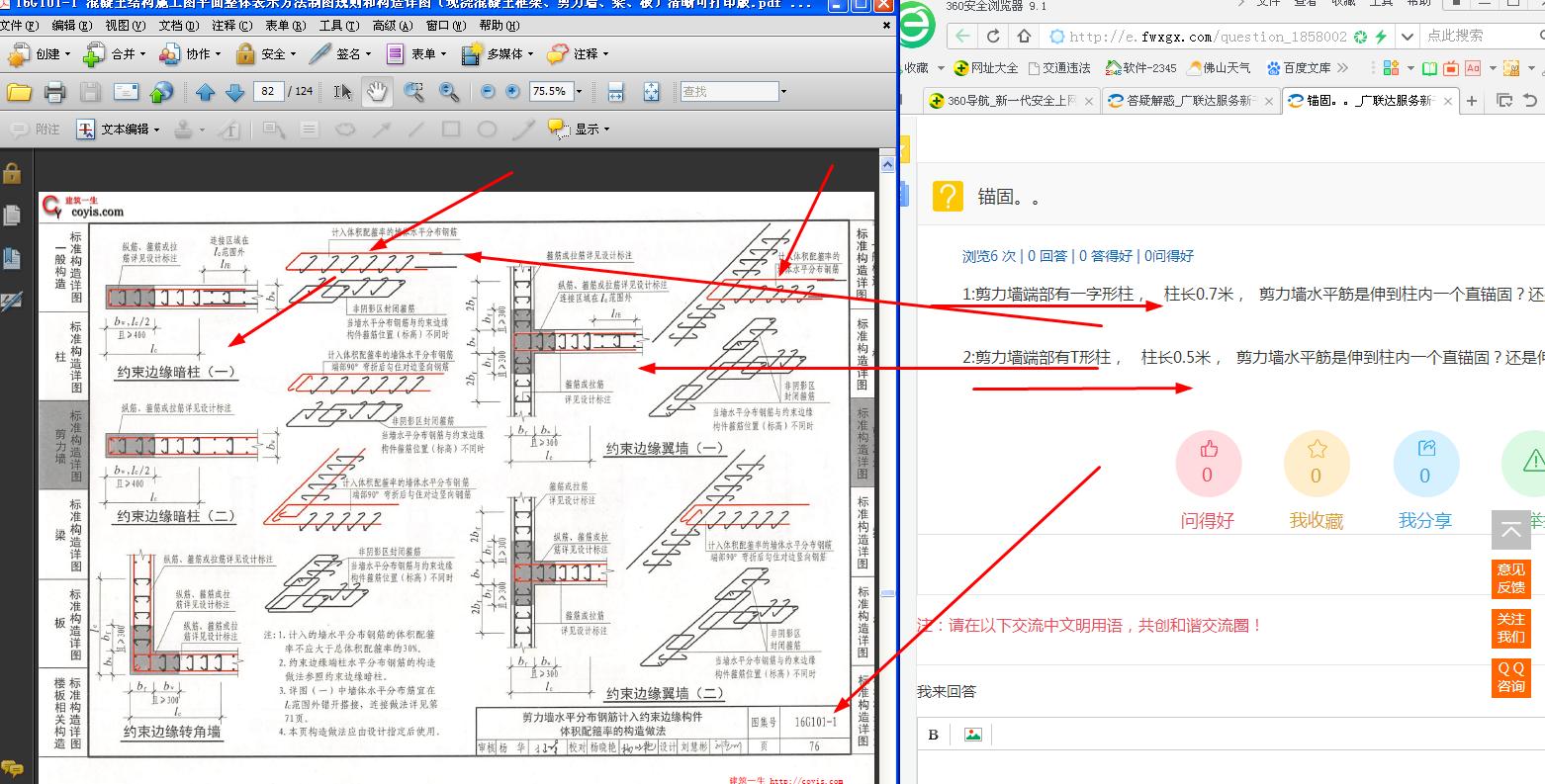Go to previous page with up arrow

click(x=205, y=92)
